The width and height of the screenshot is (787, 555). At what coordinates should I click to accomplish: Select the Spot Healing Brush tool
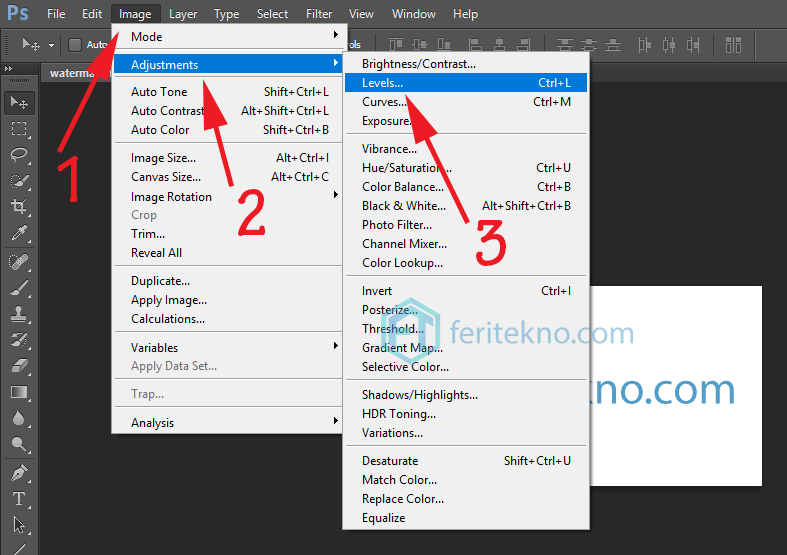click(x=19, y=262)
